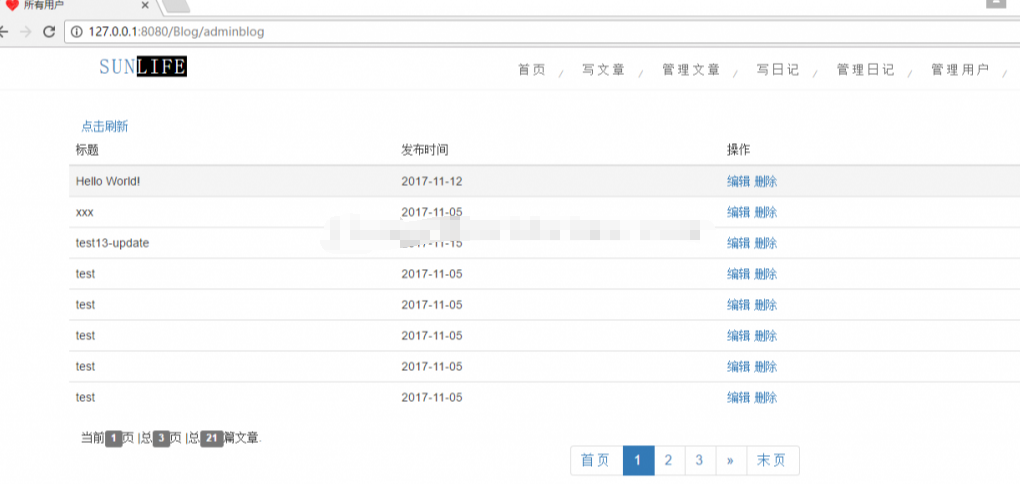Delete the xxx article

[766, 212]
